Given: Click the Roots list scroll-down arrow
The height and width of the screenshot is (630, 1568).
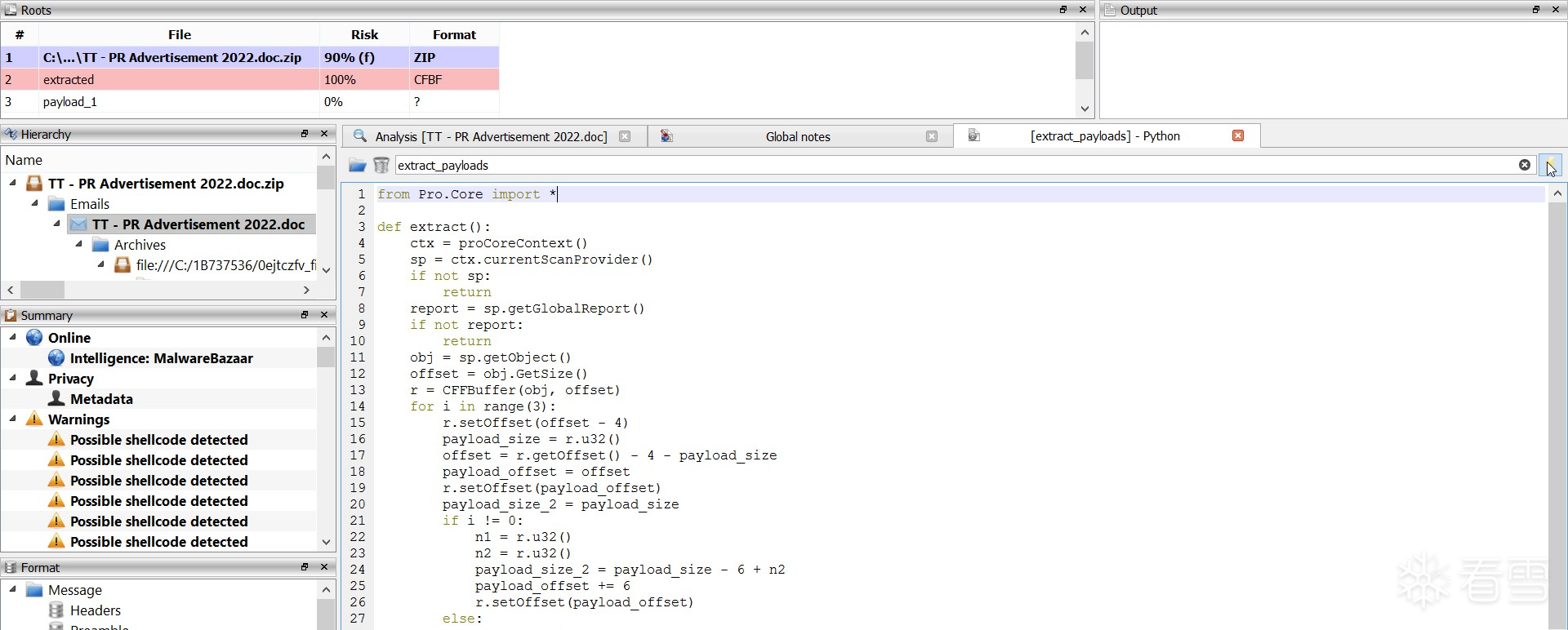Looking at the screenshot, I should [1085, 109].
